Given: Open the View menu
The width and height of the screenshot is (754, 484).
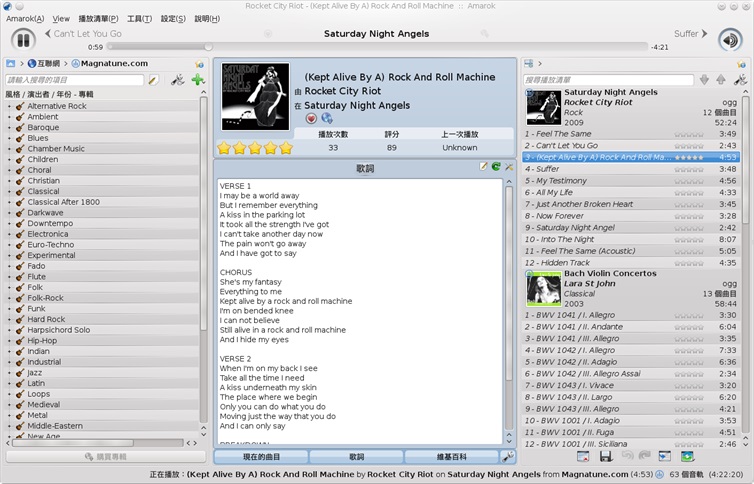Looking at the screenshot, I should pos(61,19).
